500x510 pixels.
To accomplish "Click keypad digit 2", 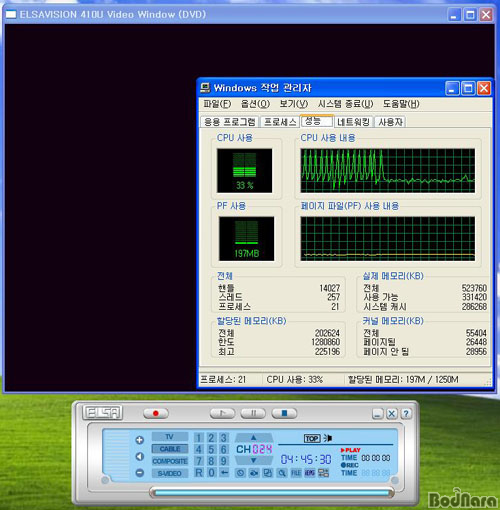I will coord(211,438).
